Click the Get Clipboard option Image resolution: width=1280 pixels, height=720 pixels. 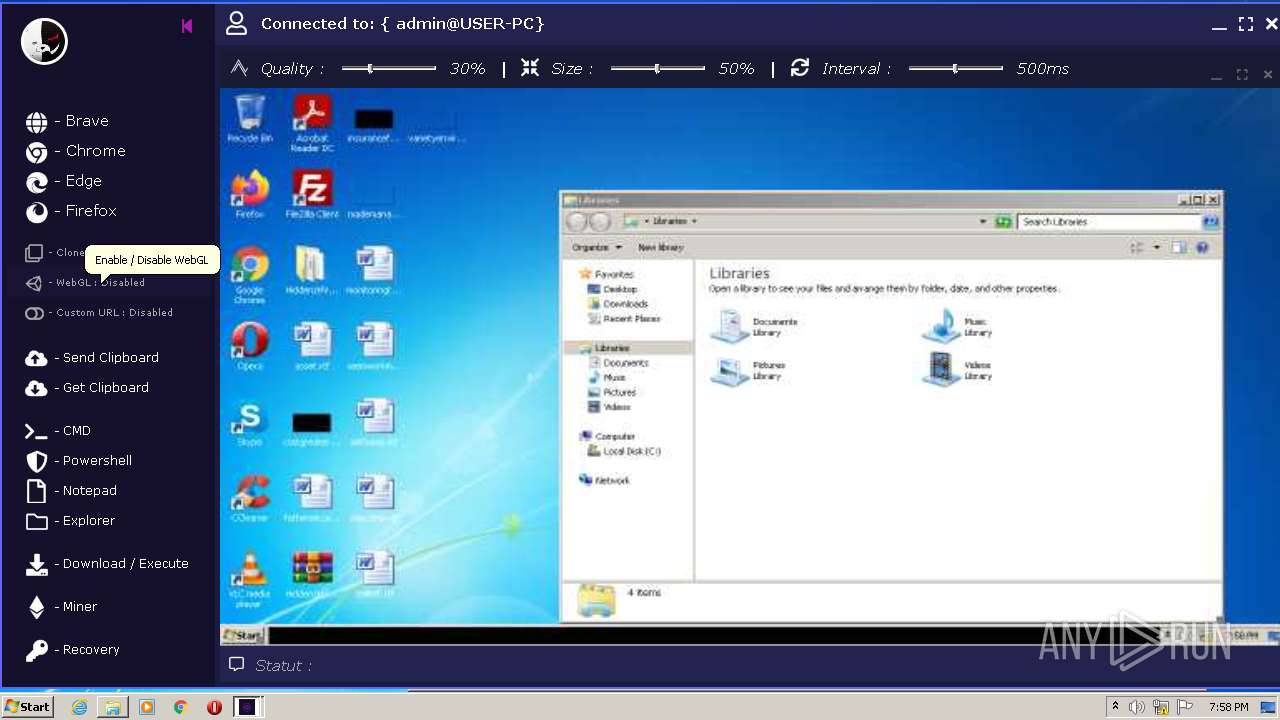point(87,388)
